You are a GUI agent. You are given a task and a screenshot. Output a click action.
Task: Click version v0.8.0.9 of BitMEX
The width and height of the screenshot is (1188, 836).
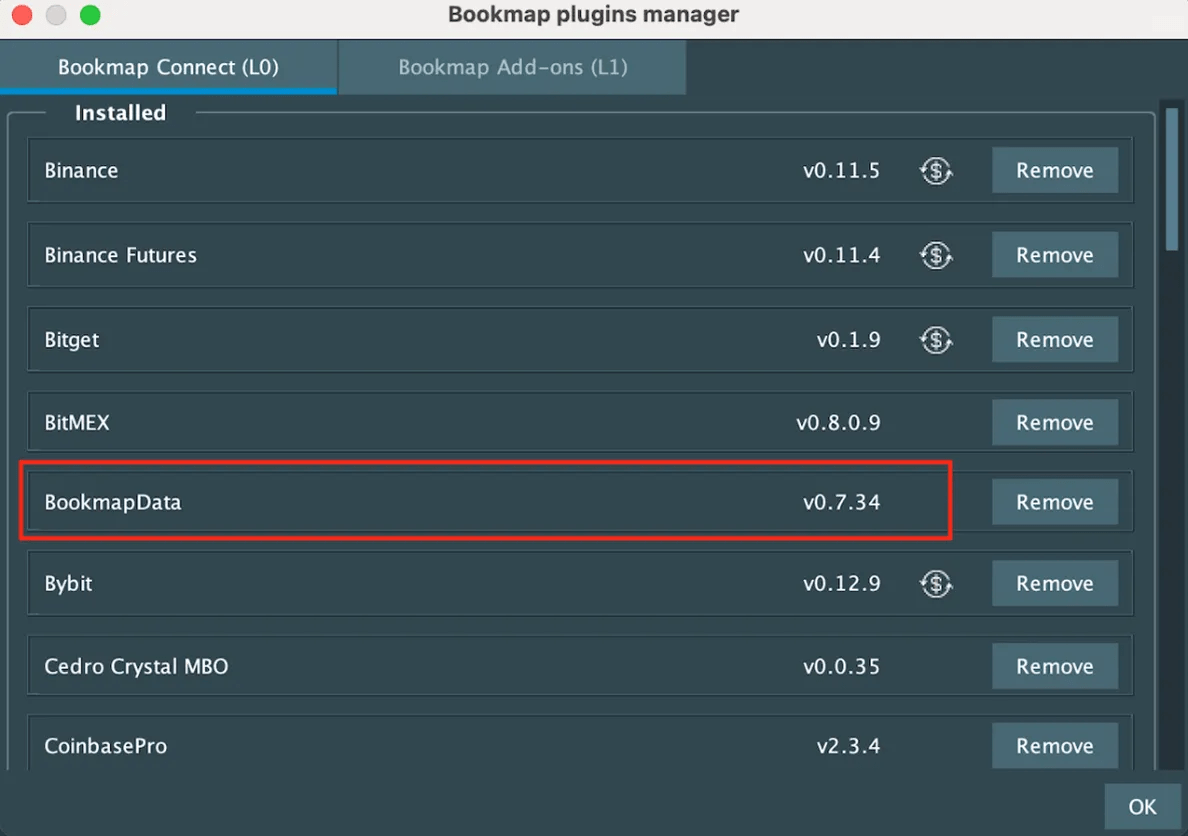[x=838, y=422]
